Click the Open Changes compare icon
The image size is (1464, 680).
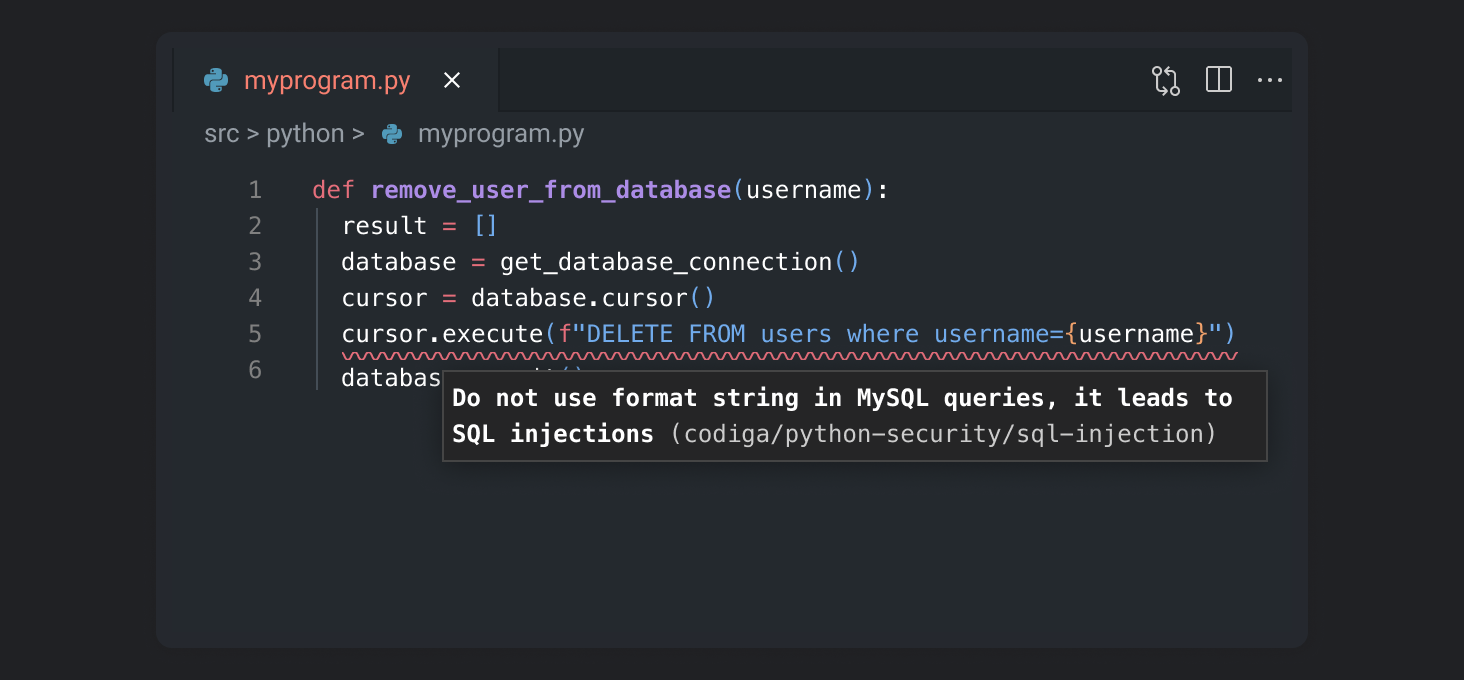1166,79
